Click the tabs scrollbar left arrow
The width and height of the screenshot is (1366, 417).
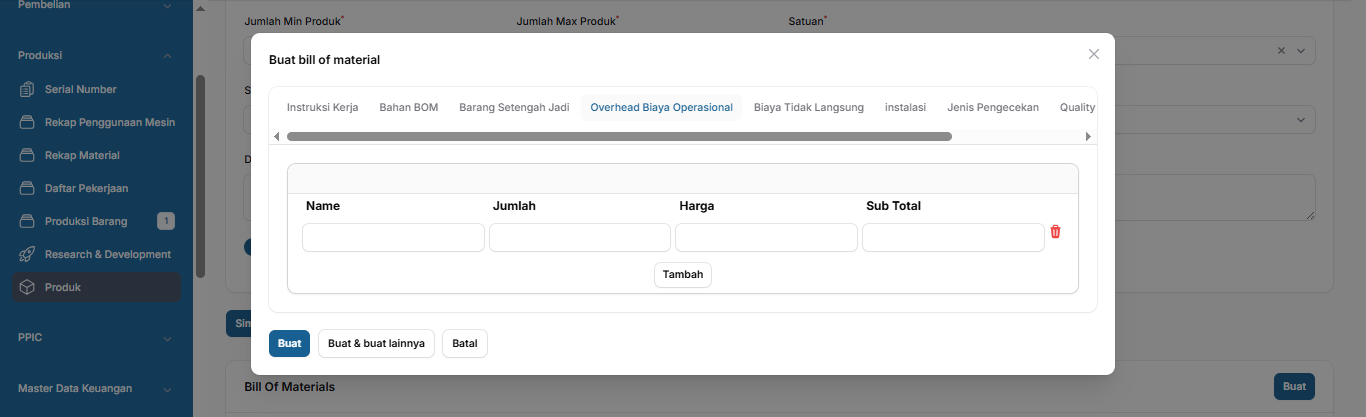tap(277, 136)
